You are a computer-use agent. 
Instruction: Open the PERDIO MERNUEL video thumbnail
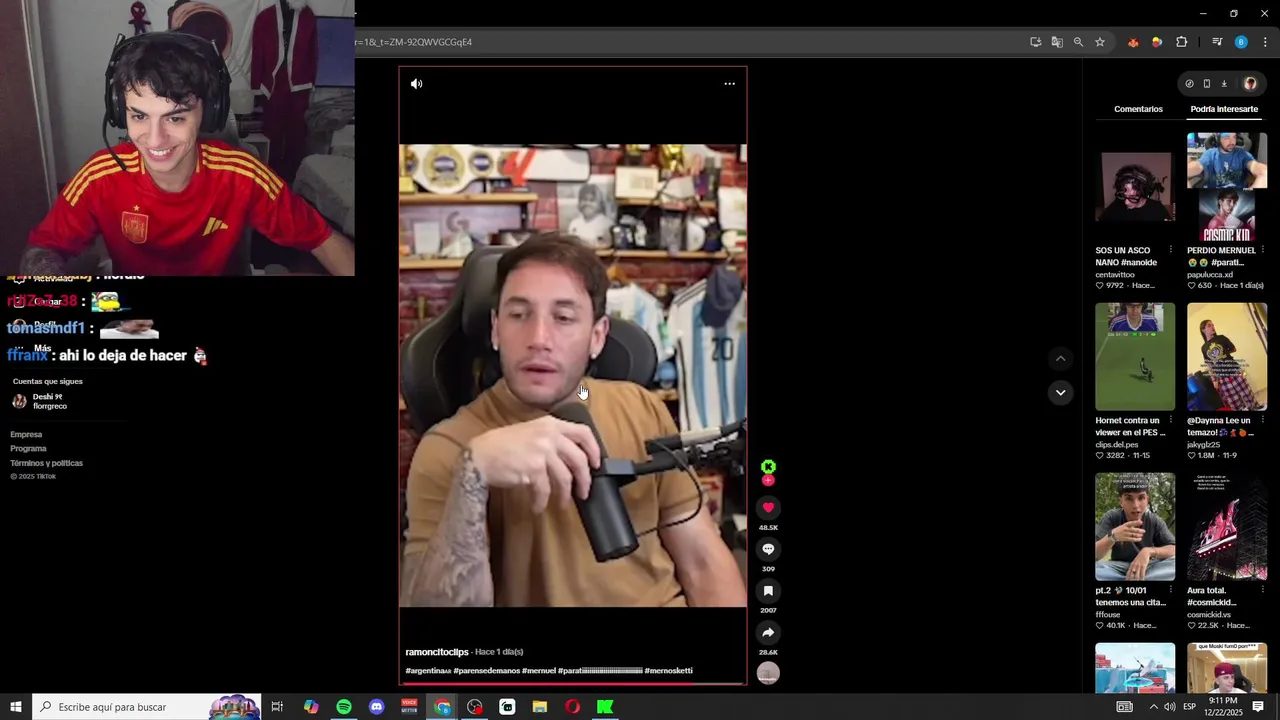coord(1227,187)
